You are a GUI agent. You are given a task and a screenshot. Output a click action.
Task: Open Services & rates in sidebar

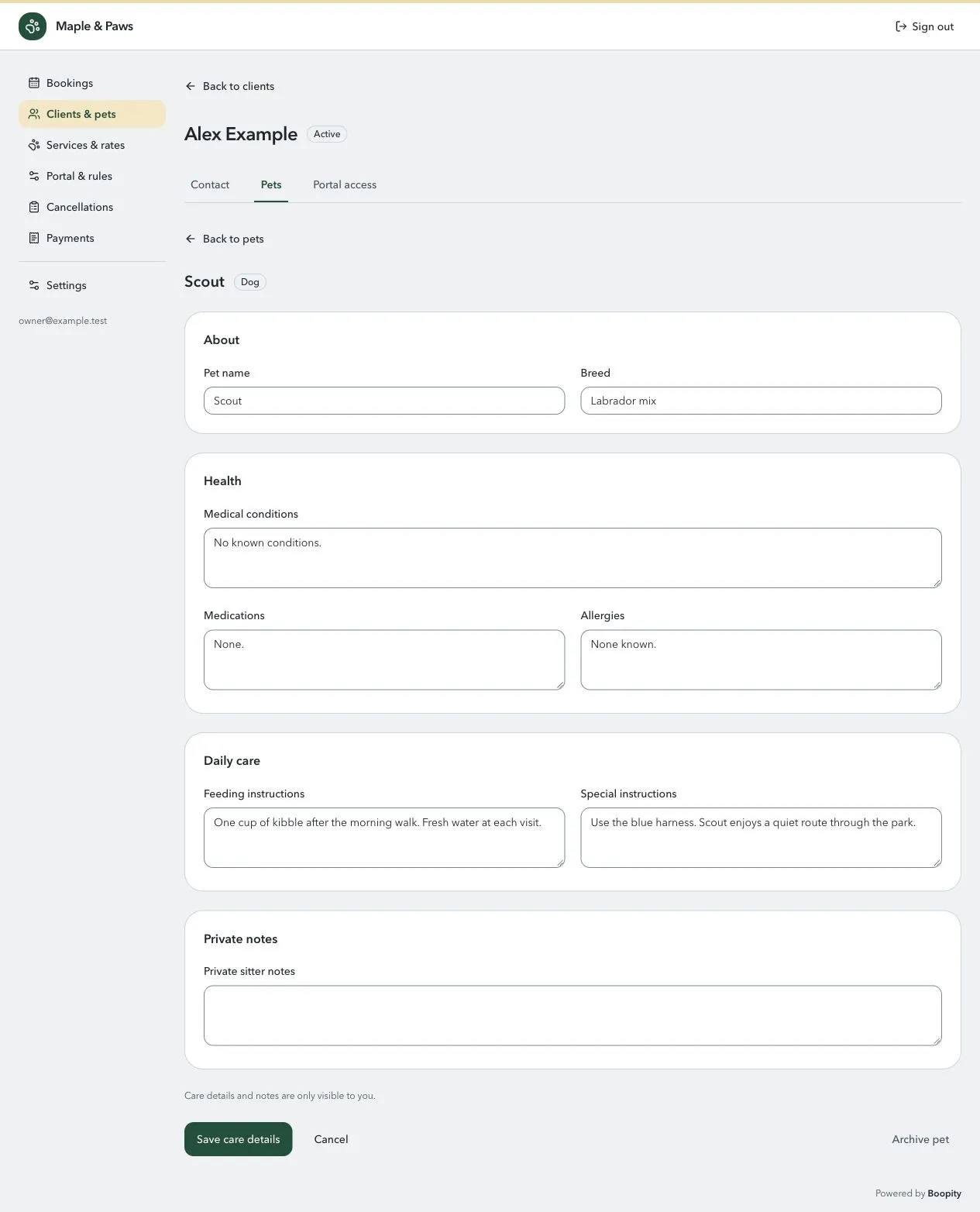point(92,145)
